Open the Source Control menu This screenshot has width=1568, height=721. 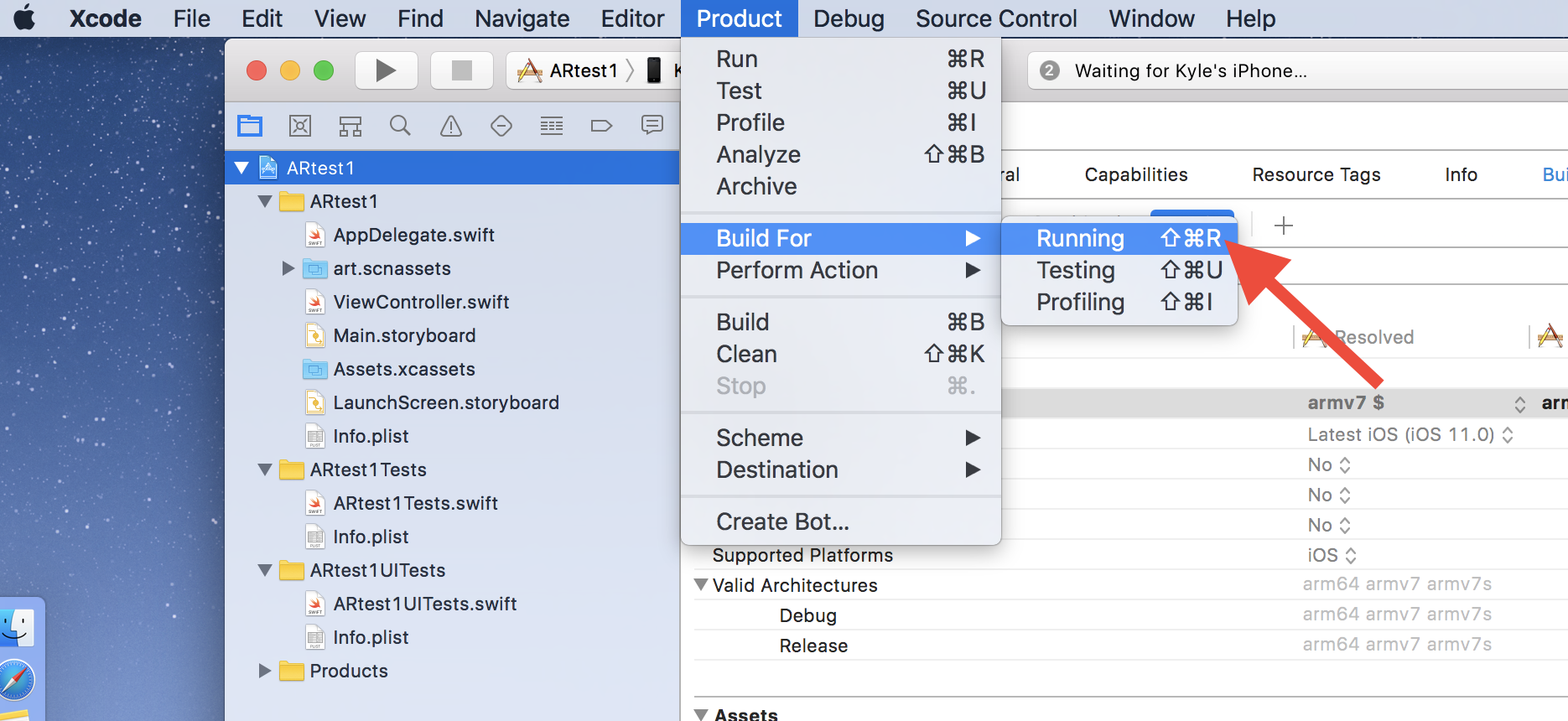click(x=996, y=18)
